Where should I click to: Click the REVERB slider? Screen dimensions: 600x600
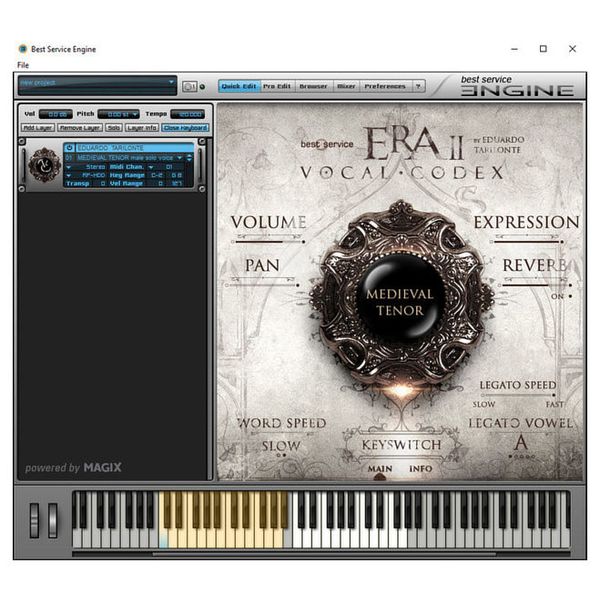pos(536,285)
